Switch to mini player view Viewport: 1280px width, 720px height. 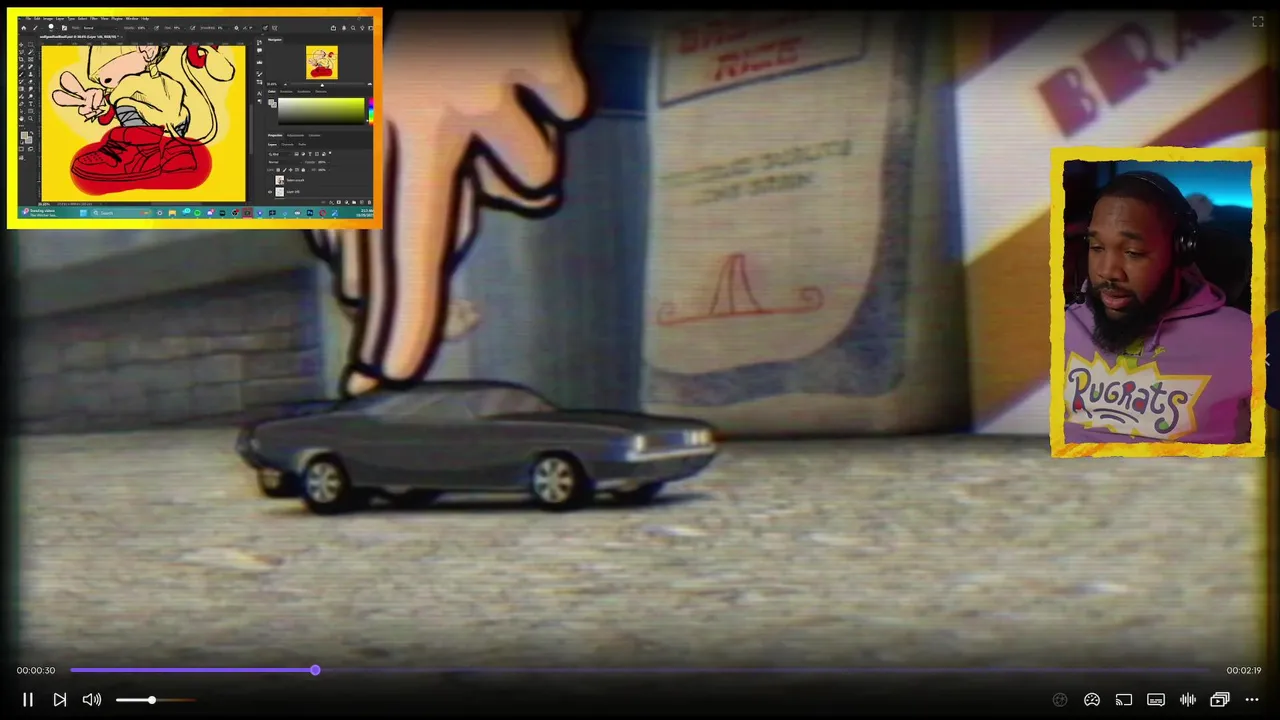click(1220, 700)
